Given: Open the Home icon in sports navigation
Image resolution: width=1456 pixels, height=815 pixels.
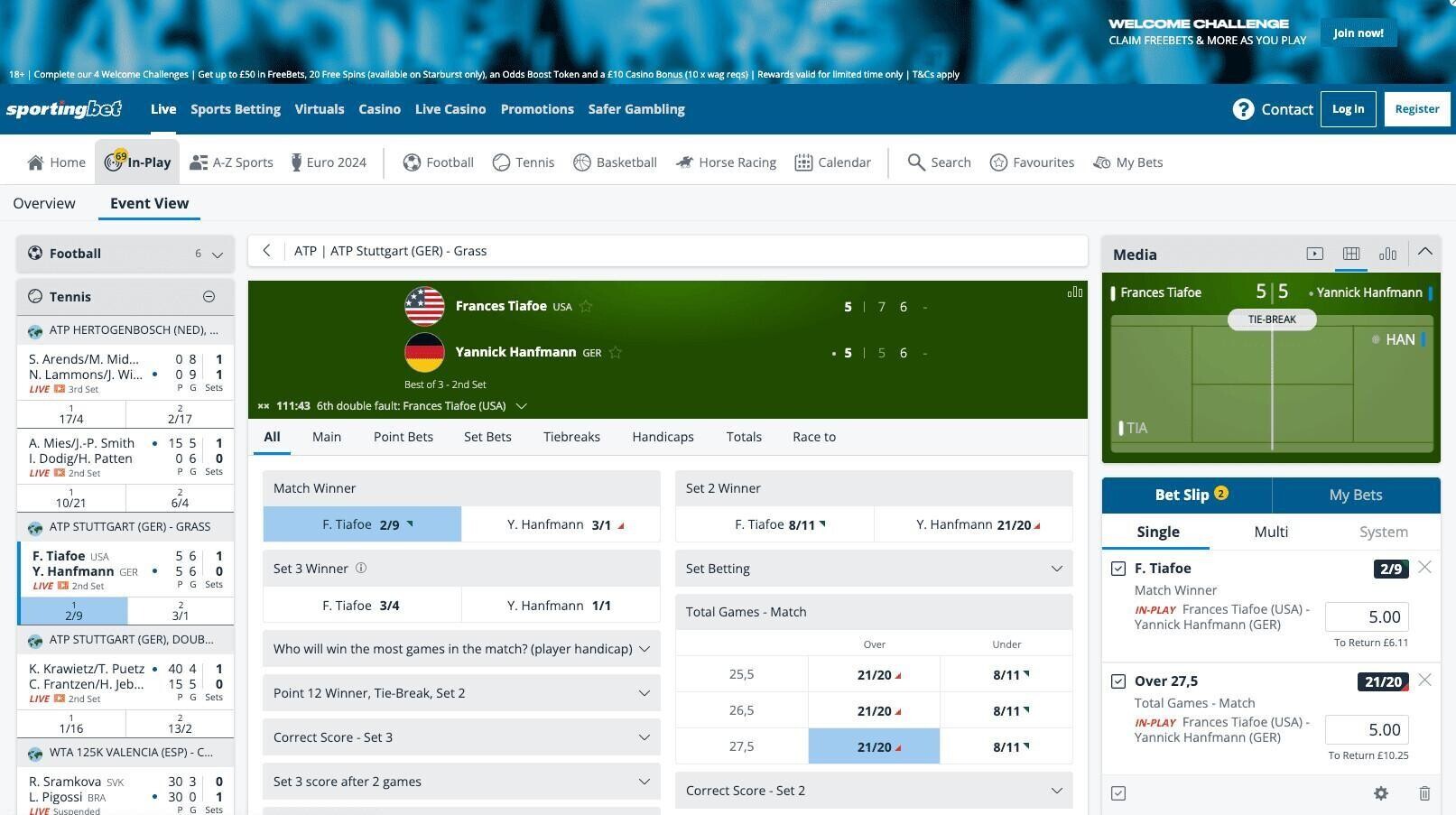Looking at the screenshot, I should (x=35, y=162).
